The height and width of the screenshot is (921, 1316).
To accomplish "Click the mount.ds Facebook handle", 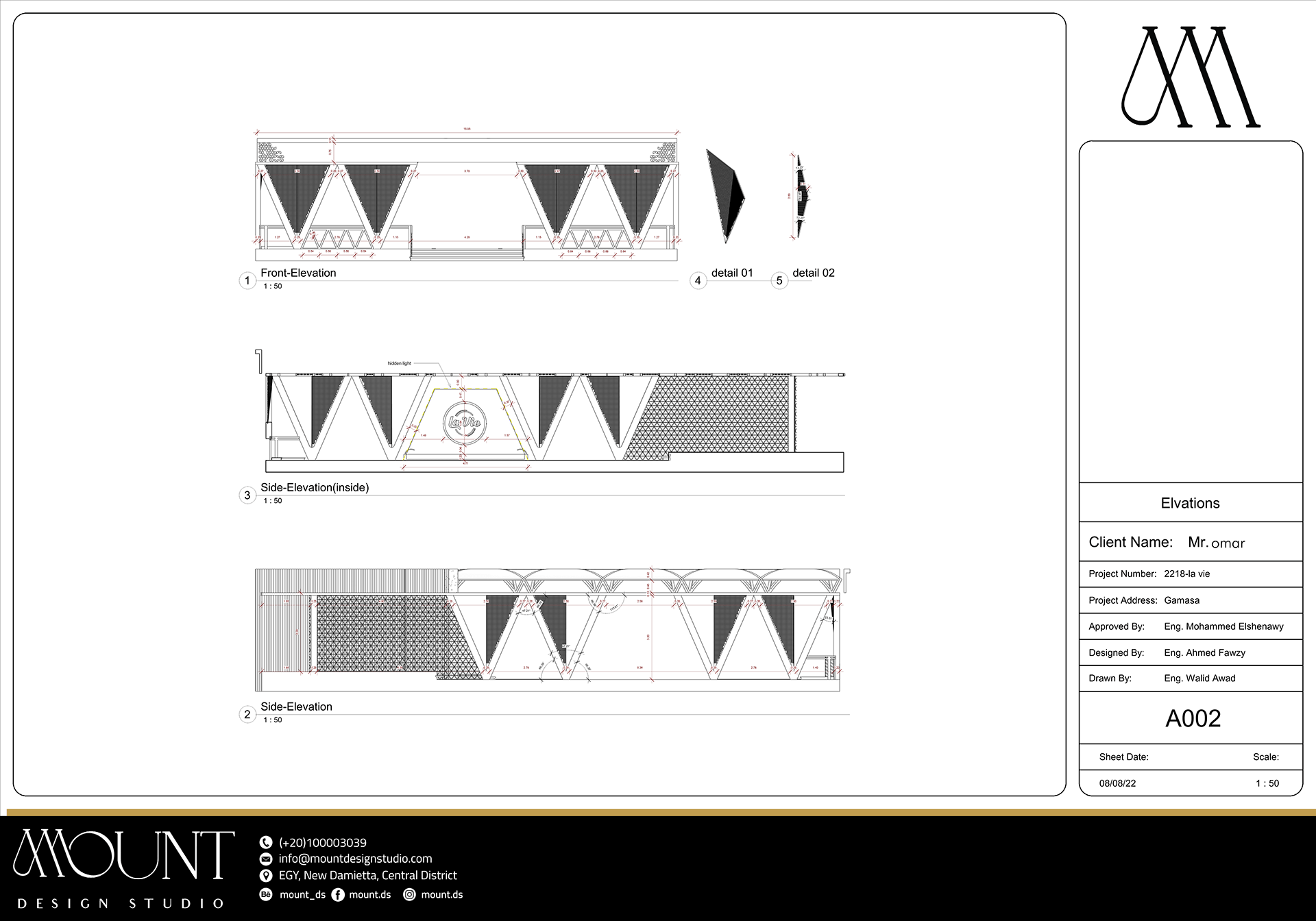I will (x=370, y=894).
